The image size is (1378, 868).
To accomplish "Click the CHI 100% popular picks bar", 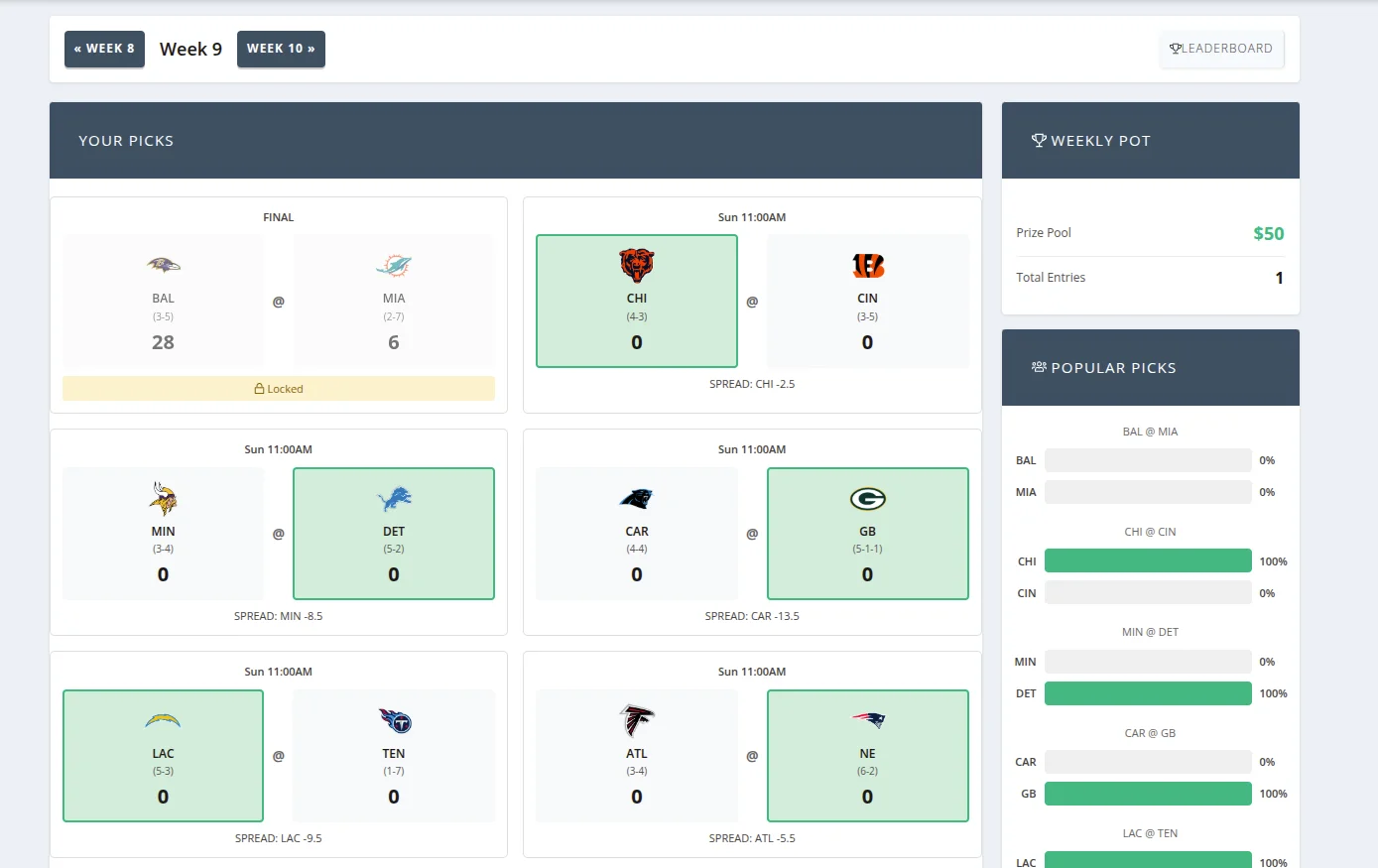I will click(x=1148, y=561).
